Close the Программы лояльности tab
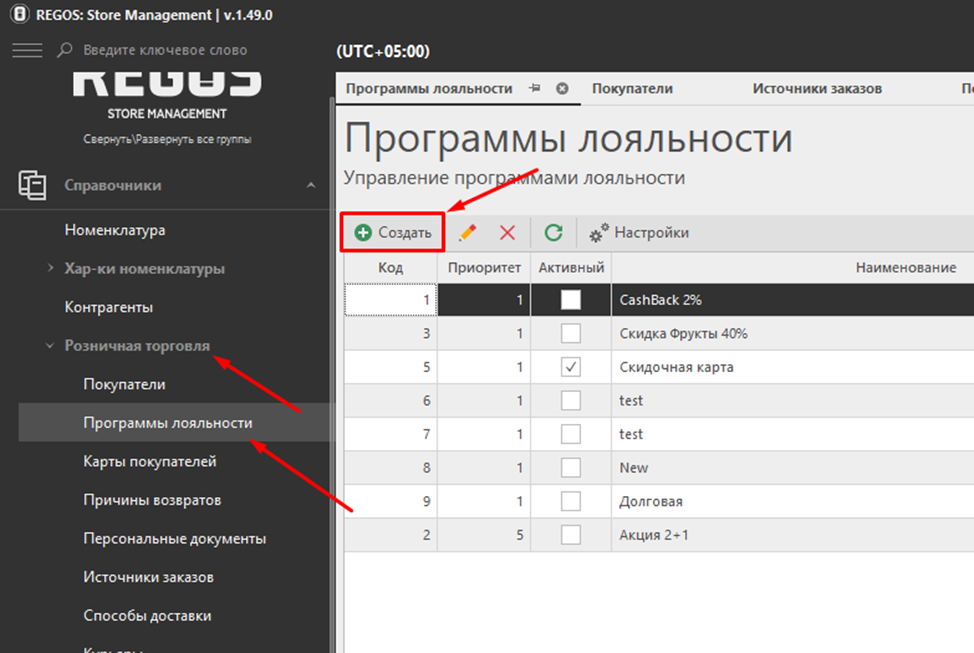The height and width of the screenshot is (653, 974). 562,89
